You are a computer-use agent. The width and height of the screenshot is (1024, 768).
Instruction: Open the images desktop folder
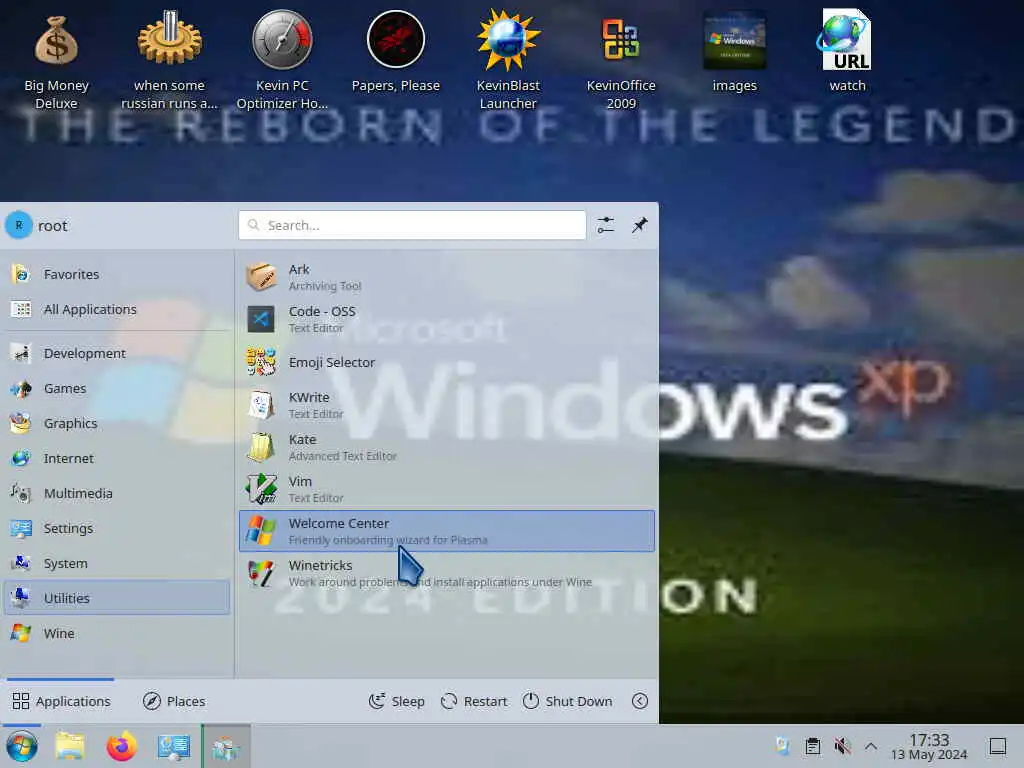click(x=734, y=51)
